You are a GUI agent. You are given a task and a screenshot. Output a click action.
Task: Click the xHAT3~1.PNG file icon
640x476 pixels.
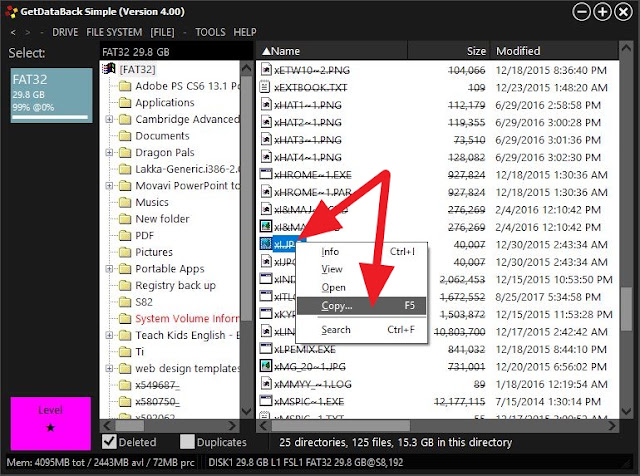(266, 140)
